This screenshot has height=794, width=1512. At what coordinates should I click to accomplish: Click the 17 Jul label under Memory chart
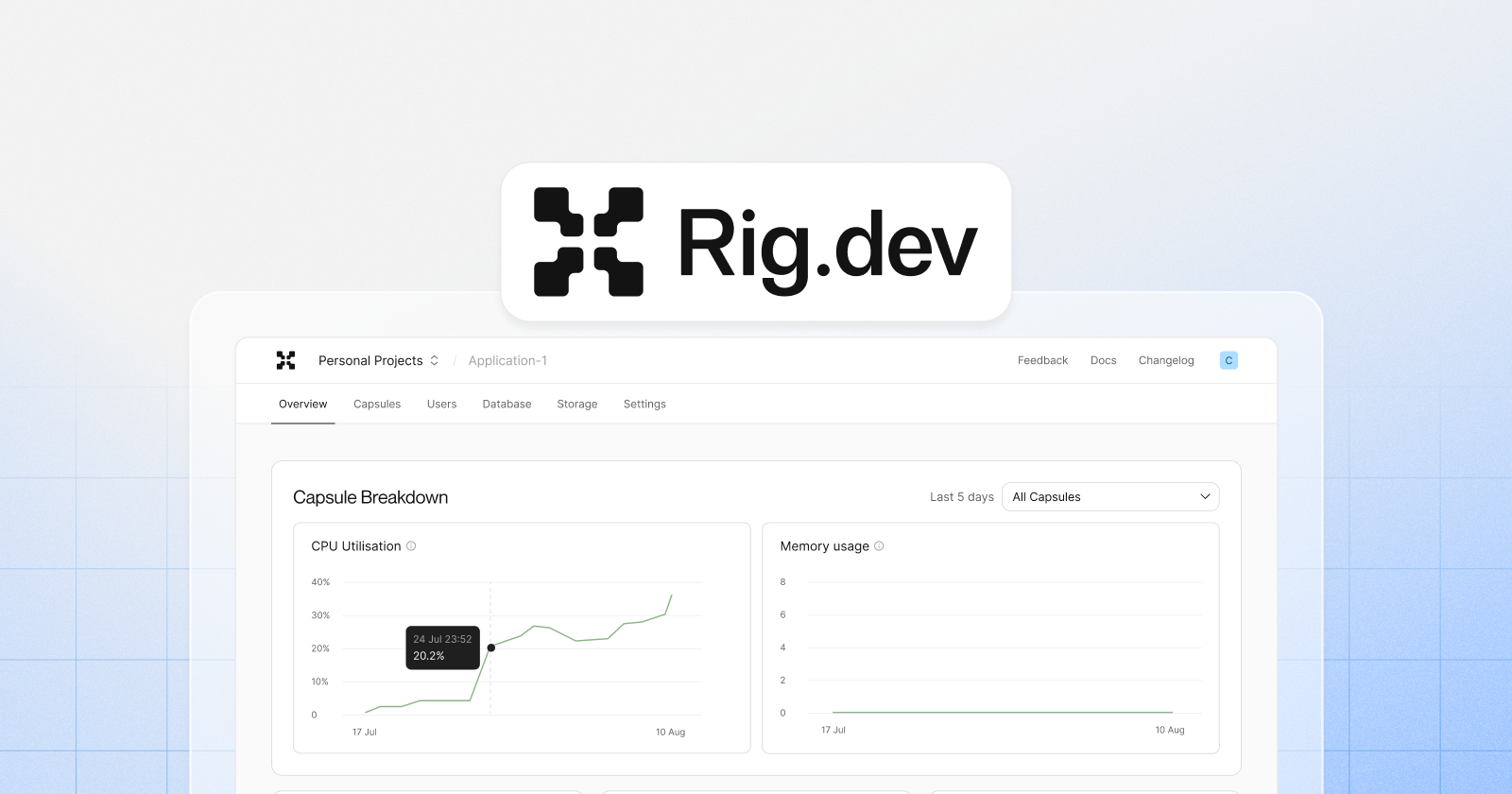tap(833, 730)
